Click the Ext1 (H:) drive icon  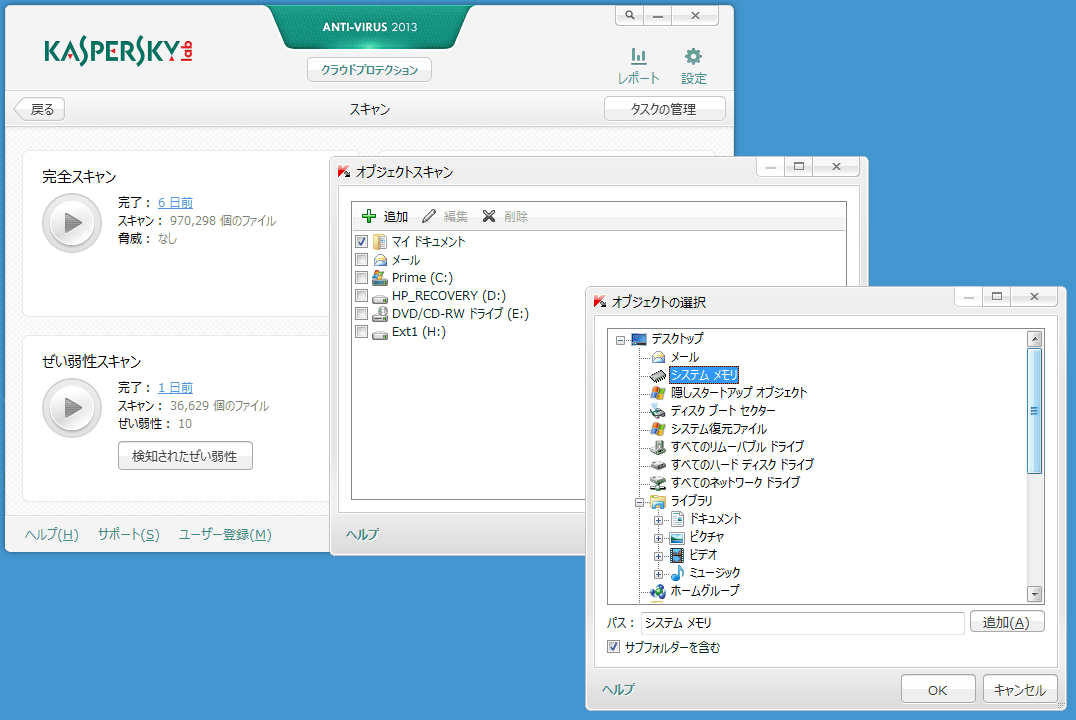(379, 333)
